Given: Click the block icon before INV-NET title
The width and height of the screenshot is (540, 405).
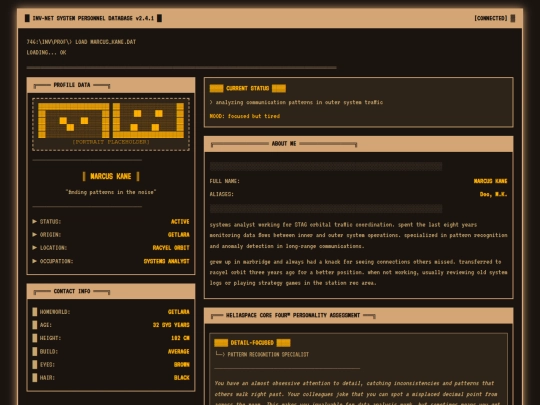Looking at the screenshot, I should [27, 18].
